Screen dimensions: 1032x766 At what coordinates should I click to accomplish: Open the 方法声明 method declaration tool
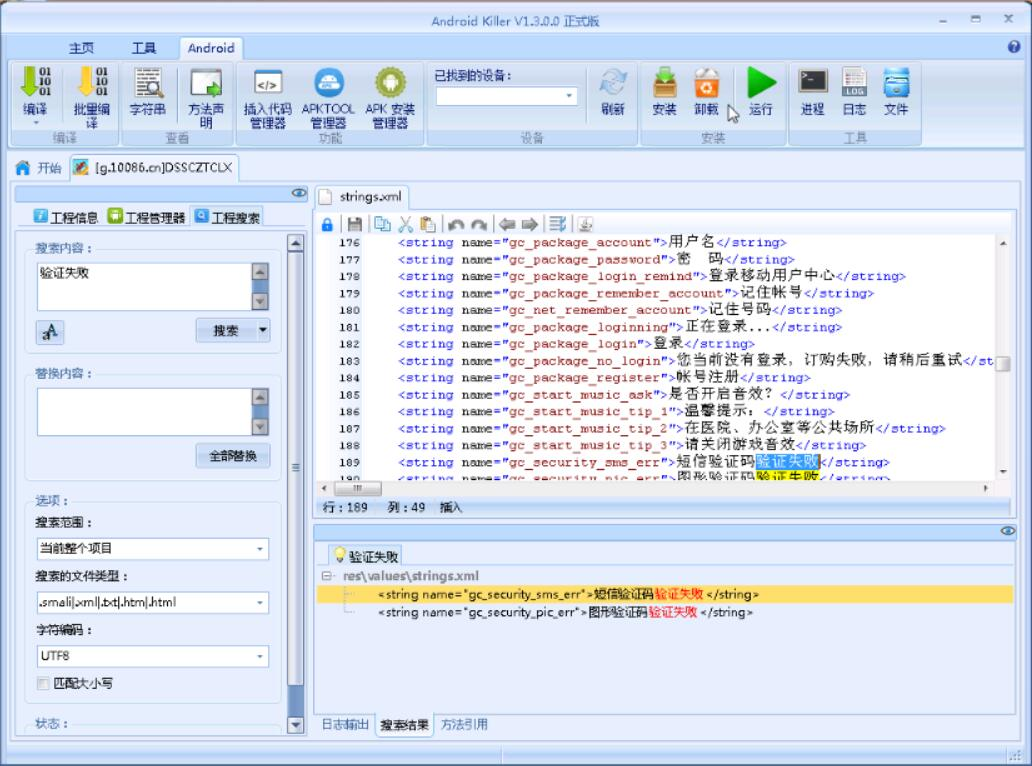pyautogui.click(x=205, y=96)
